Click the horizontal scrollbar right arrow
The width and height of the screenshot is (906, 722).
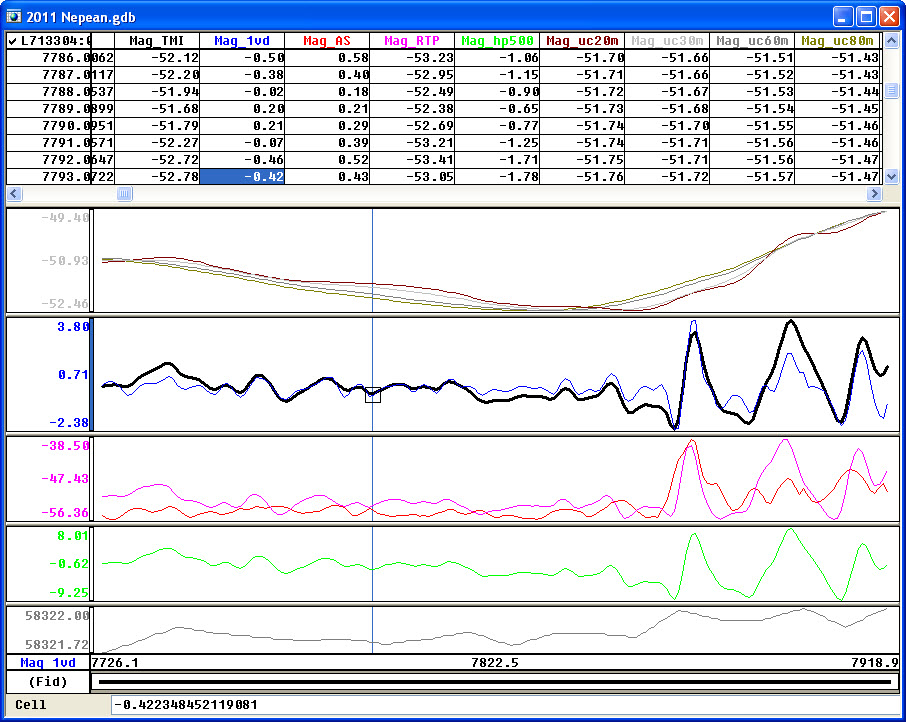874,194
